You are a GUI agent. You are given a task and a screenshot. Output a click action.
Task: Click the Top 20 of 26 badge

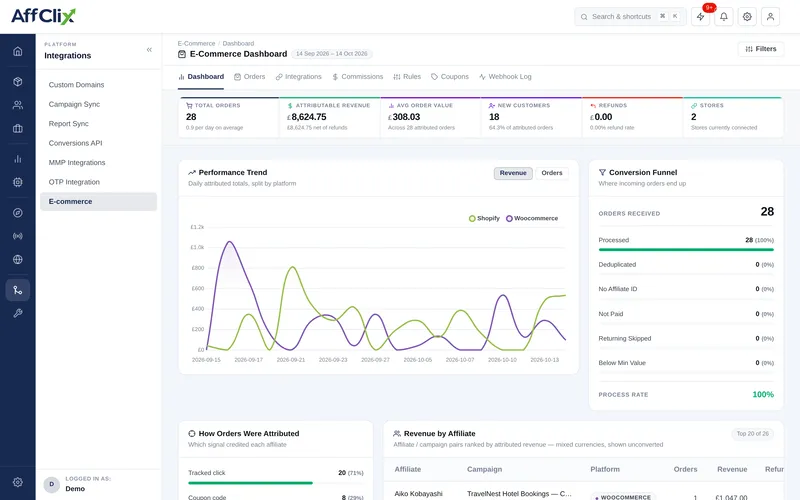pyautogui.click(x=753, y=434)
